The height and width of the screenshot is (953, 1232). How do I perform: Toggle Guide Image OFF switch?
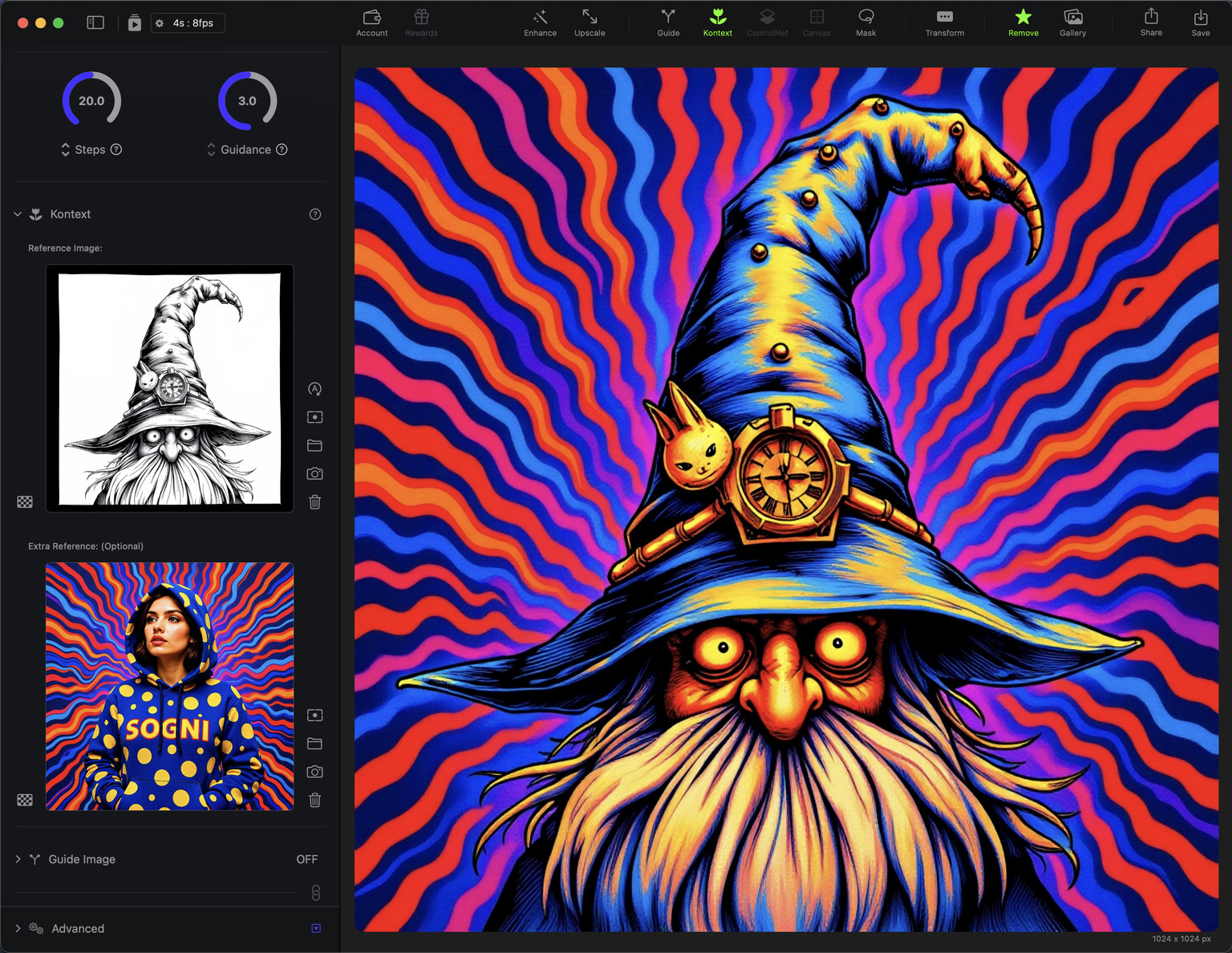[306, 859]
